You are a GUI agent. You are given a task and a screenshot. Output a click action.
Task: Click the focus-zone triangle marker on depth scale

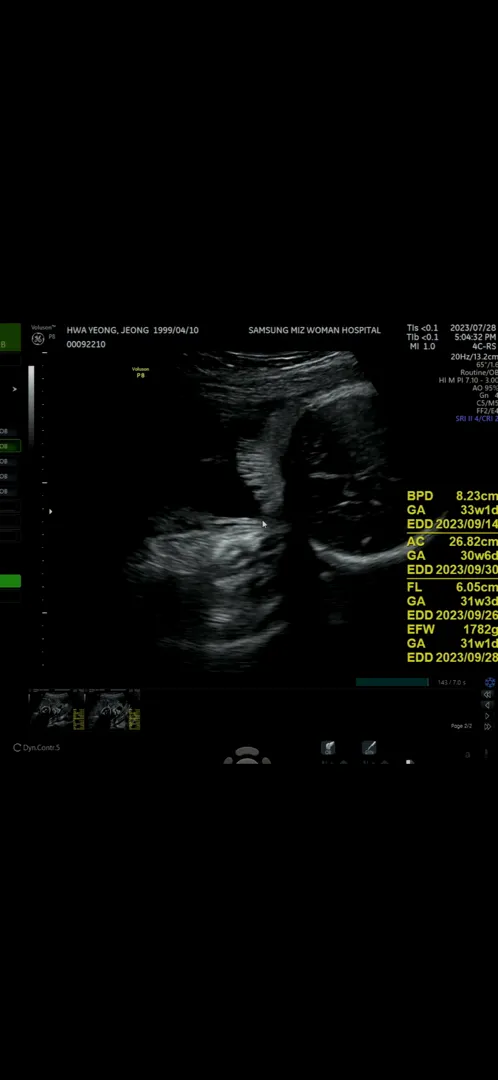50,511
